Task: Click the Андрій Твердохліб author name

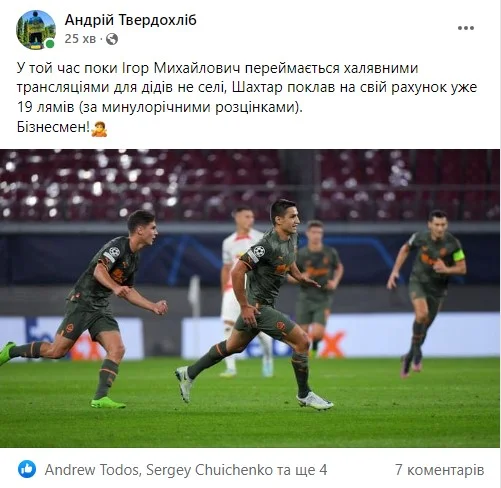Action: pos(131,20)
